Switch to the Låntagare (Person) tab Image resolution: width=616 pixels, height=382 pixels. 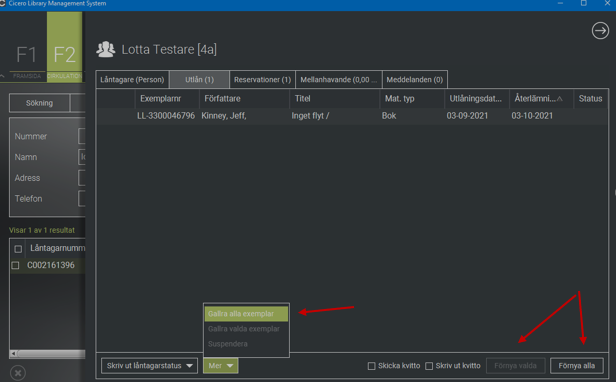pos(132,79)
